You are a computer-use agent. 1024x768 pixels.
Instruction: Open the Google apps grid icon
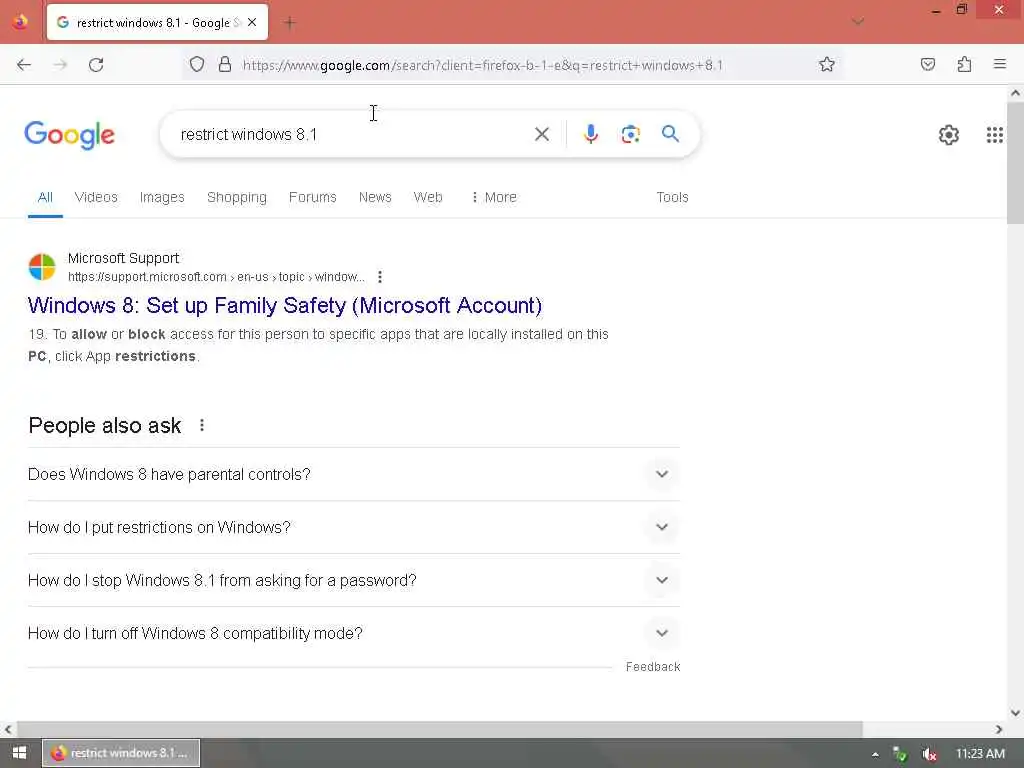click(x=994, y=135)
